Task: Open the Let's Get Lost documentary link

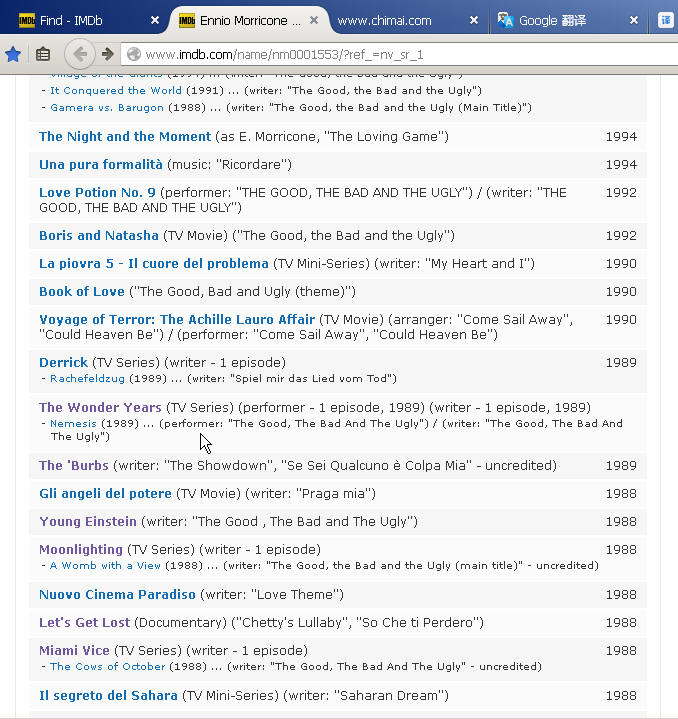Action: pos(85,622)
